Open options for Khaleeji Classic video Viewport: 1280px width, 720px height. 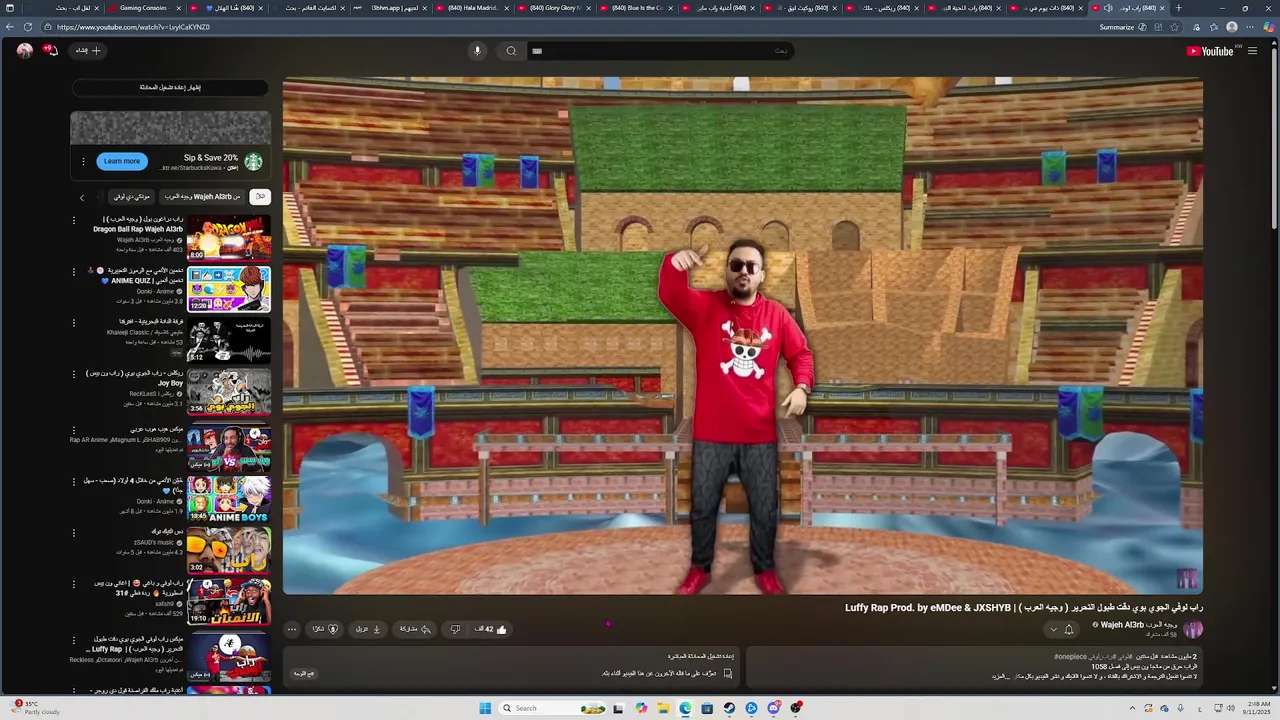[x=73, y=323]
